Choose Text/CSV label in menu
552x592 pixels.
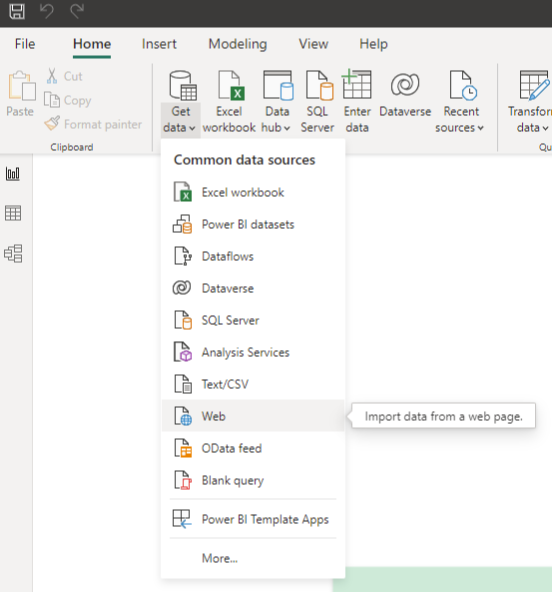pyautogui.click(x=225, y=384)
